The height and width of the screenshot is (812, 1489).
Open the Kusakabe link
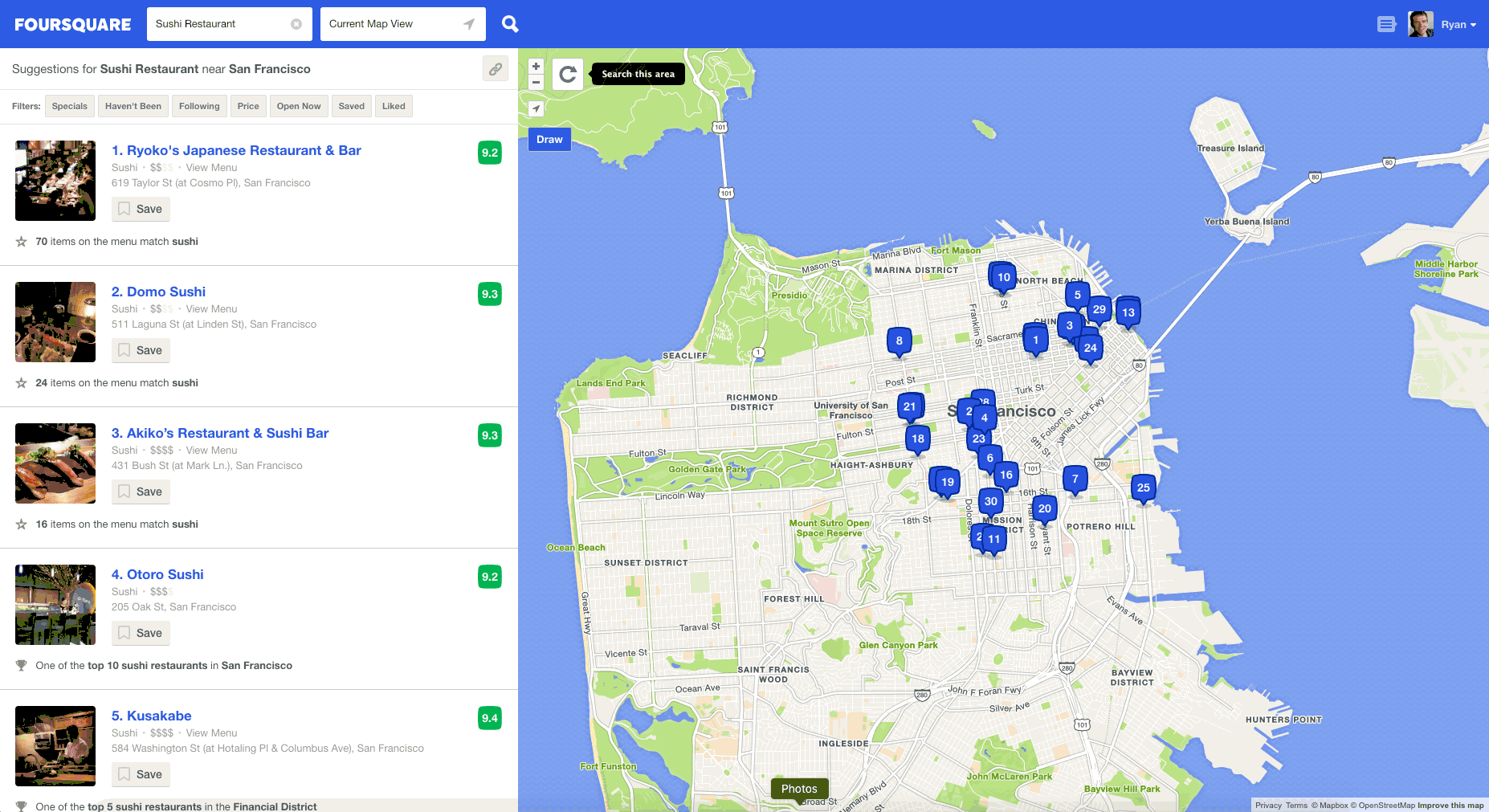click(151, 716)
